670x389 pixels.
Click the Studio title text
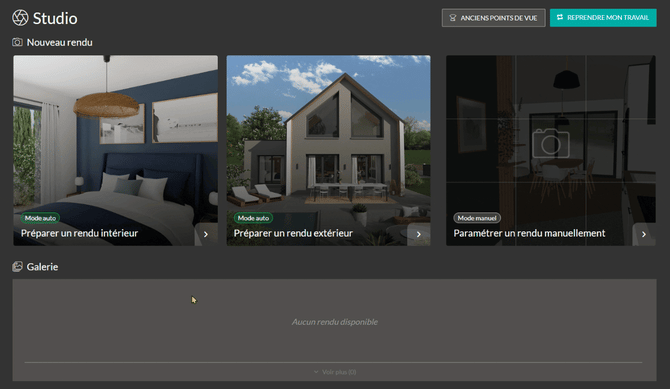click(x=55, y=18)
